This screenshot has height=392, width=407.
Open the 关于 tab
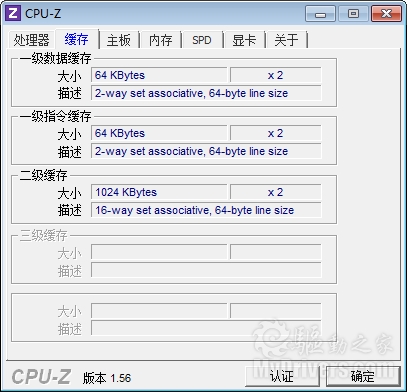point(286,40)
